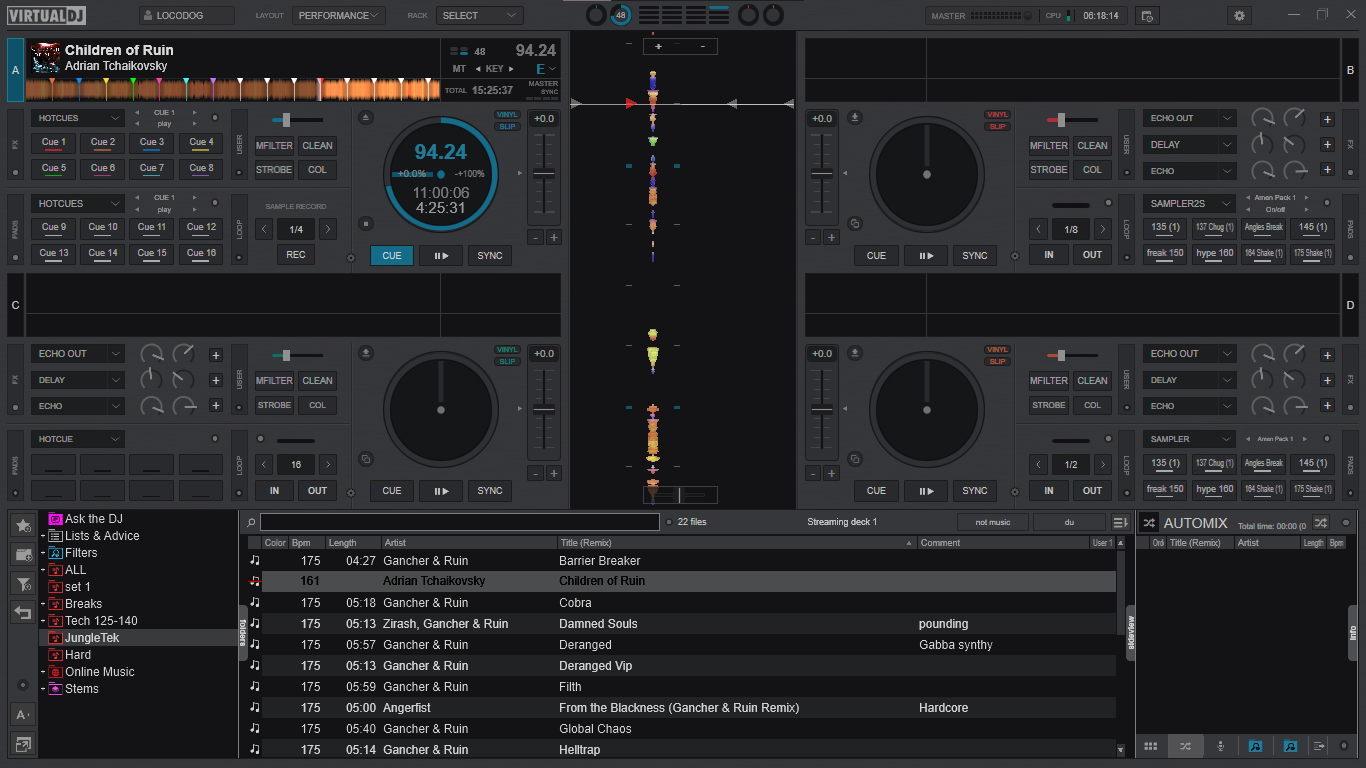Toggle SLIP mode on deck A
This screenshot has width=1366, height=768.
click(507, 127)
